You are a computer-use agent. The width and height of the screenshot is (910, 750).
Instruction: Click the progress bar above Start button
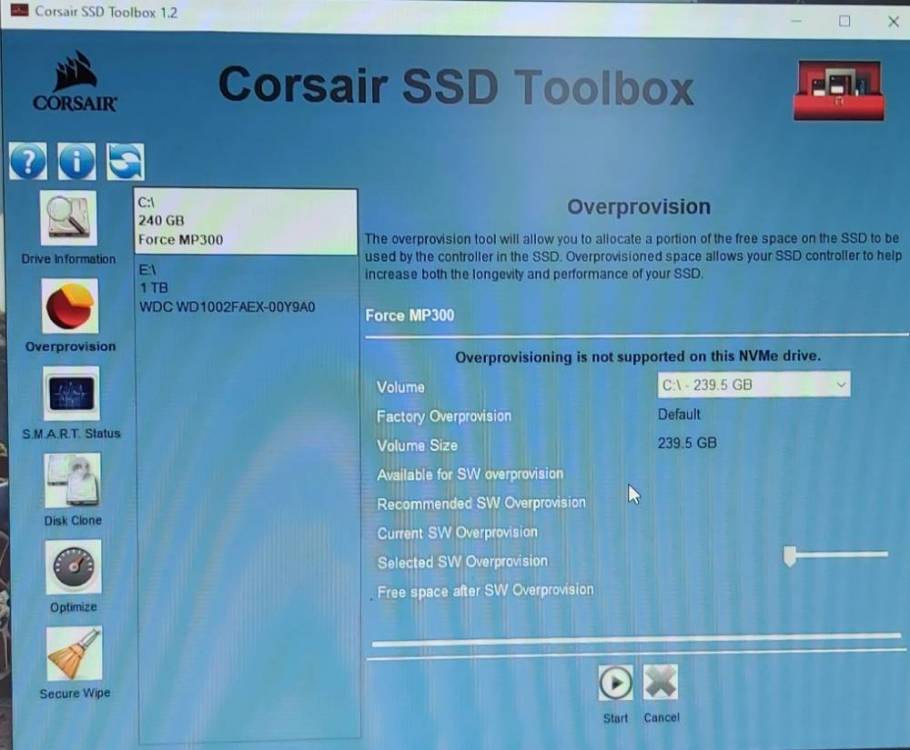pos(636,640)
